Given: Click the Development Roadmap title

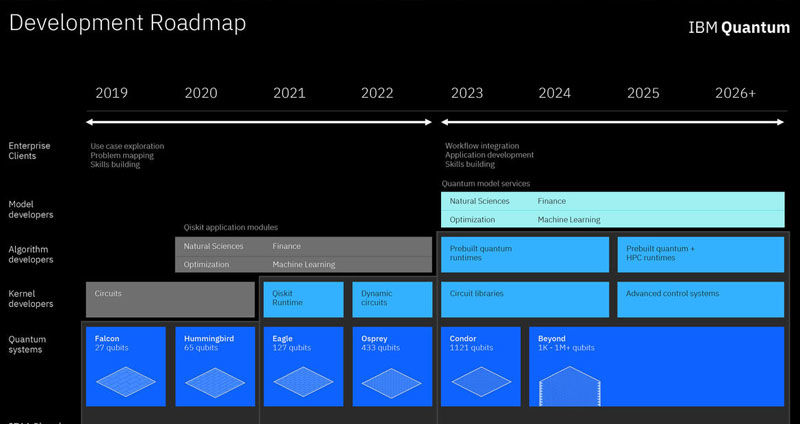Looking at the screenshot, I should 127,22.
